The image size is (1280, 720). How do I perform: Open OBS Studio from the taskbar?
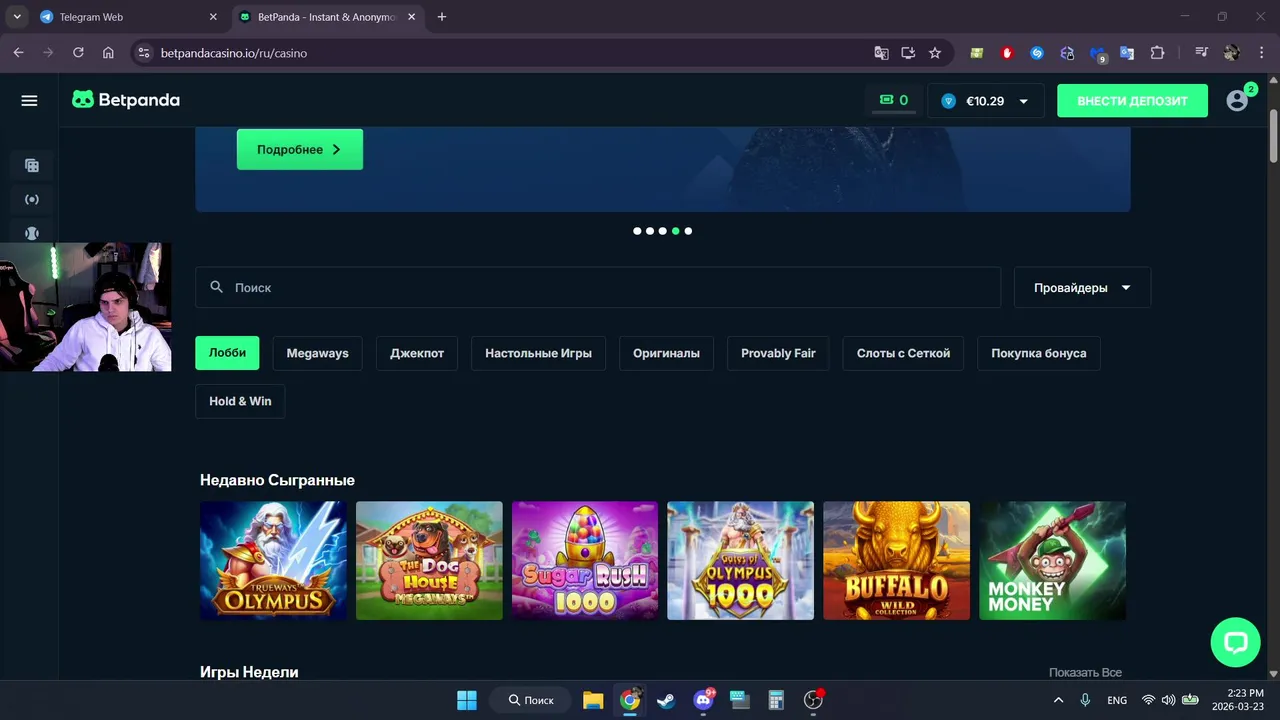tap(813, 700)
